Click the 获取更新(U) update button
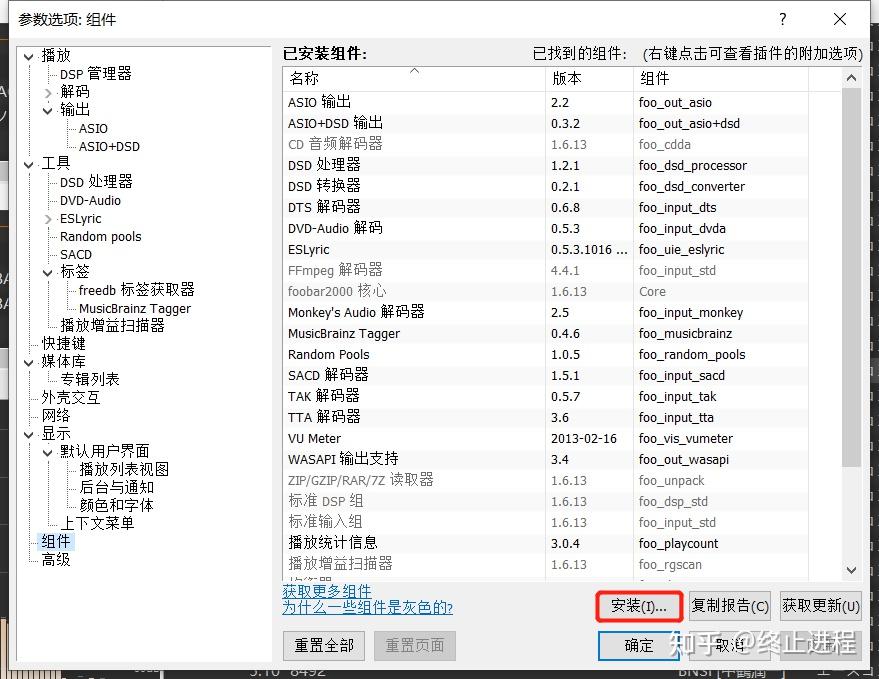The height and width of the screenshot is (679, 879). (820, 606)
